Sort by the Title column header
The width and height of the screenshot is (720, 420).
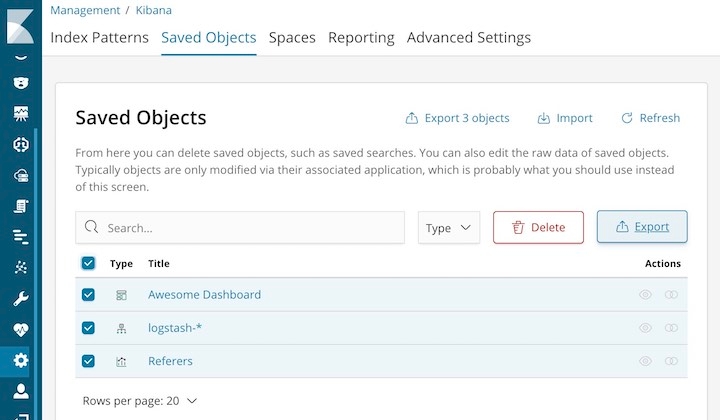pos(158,263)
